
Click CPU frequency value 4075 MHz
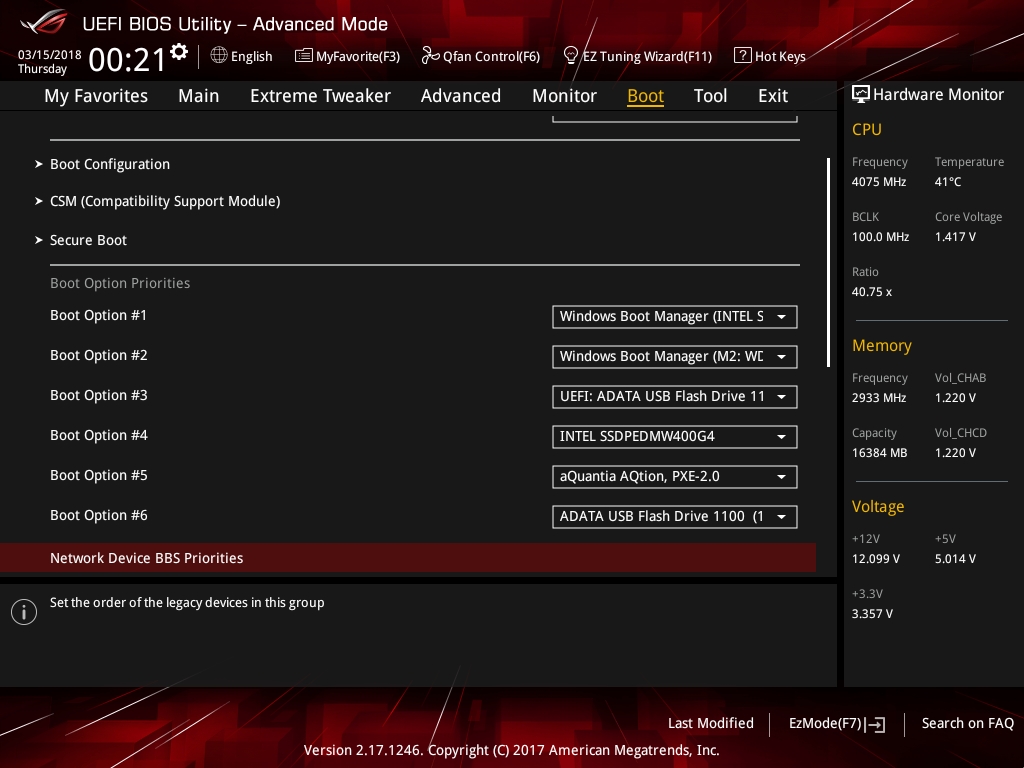tap(879, 182)
